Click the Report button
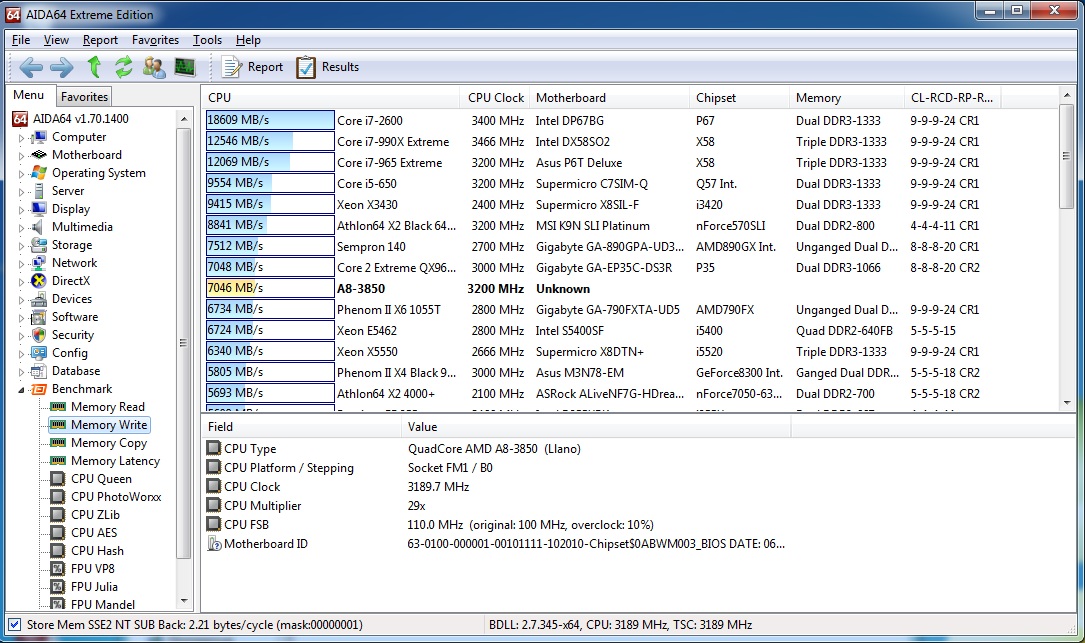 253,67
